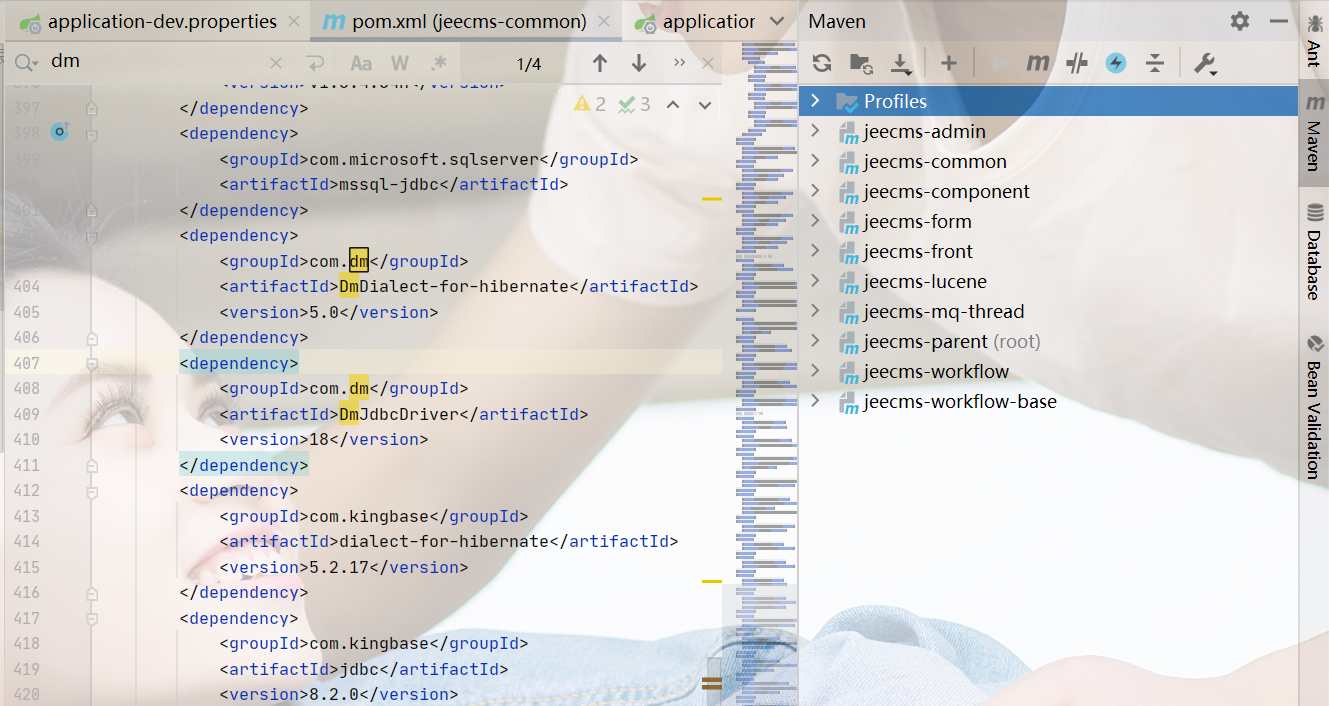Click Generate Sources and Update Folders icon

coord(861,64)
